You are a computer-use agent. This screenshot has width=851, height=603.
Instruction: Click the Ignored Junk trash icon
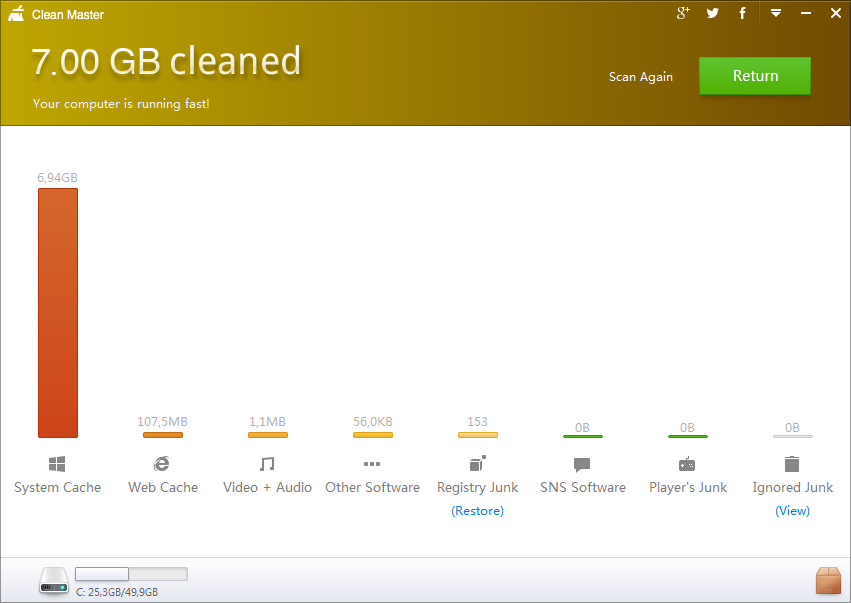pyautogui.click(x=792, y=464)
